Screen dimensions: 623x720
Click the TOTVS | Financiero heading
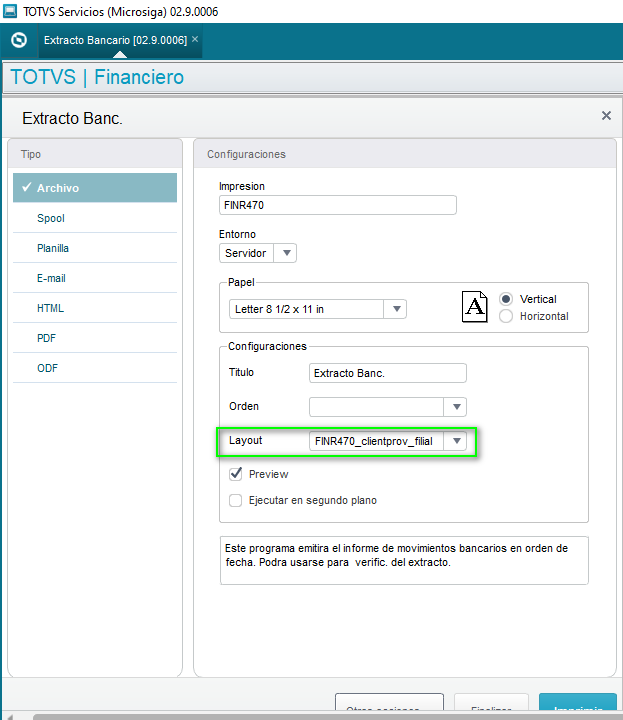click(x=97, y=77)
